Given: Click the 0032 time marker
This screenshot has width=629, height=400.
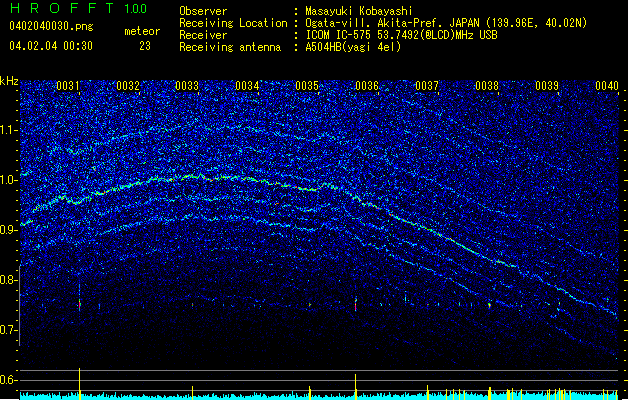Looking at the screenshot, I should pyautogui.click(x=128, y=86).
